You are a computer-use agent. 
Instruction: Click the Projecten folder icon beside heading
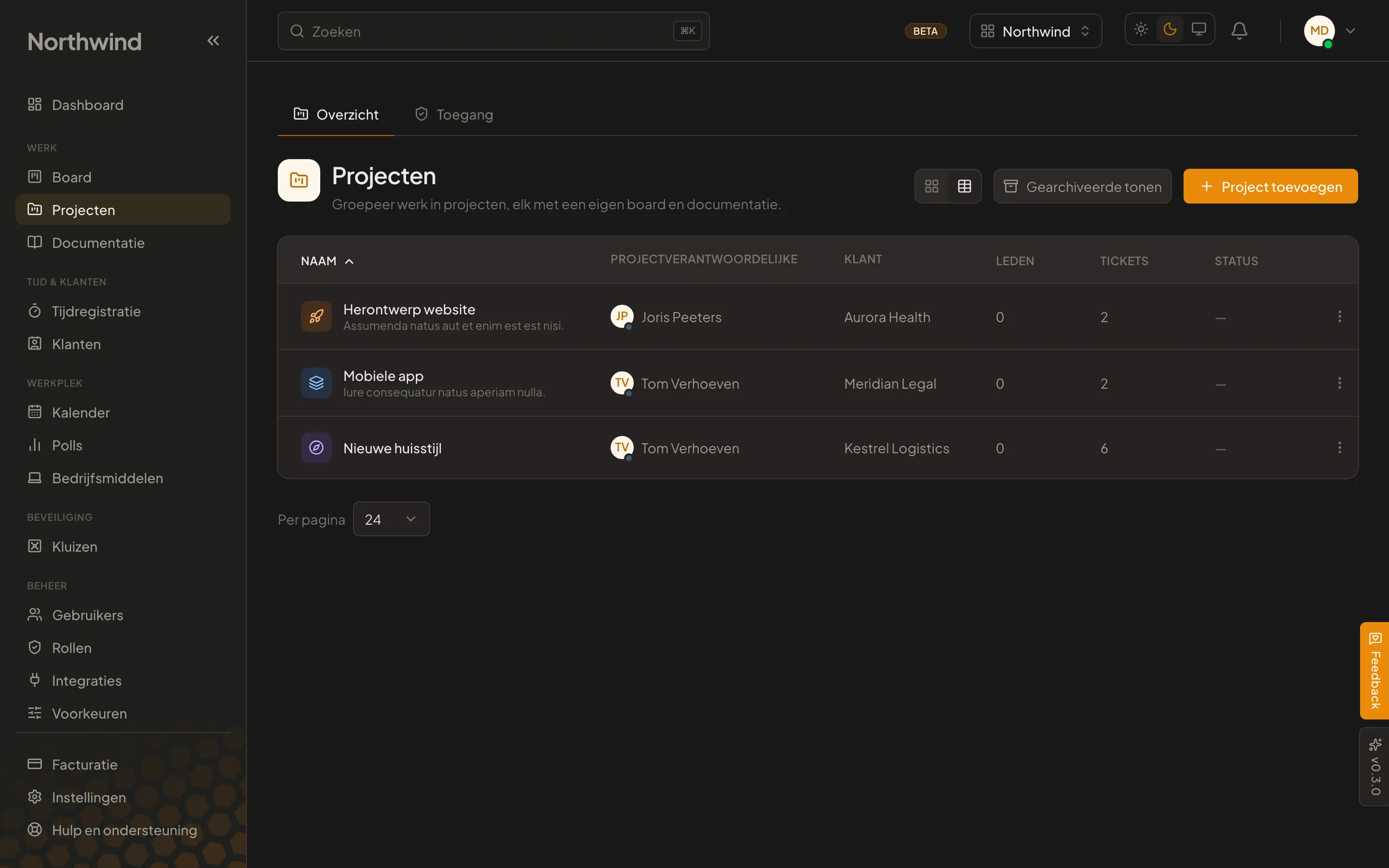coord(299,180)
